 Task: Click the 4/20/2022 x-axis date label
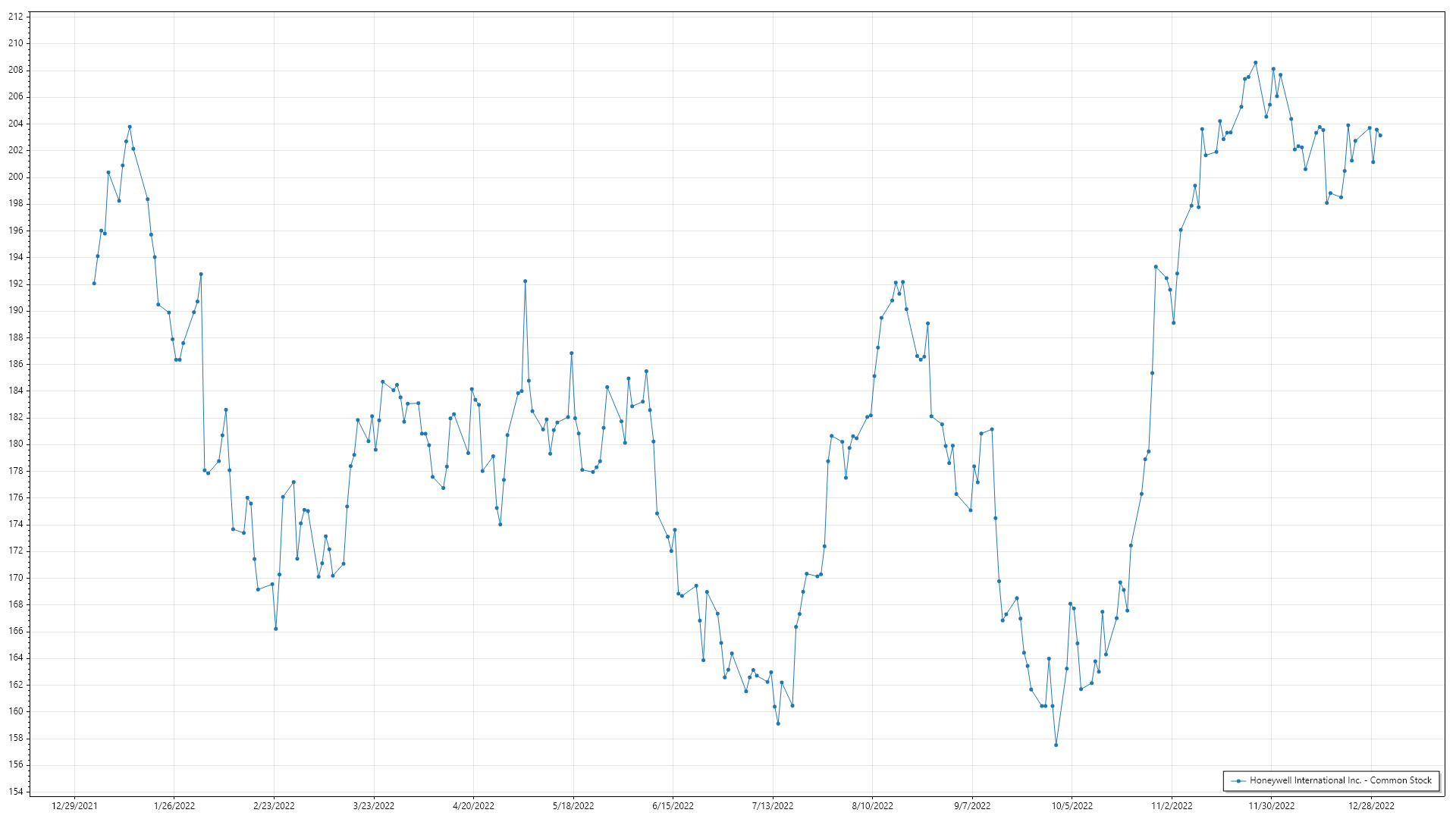[x=473, y=805]
